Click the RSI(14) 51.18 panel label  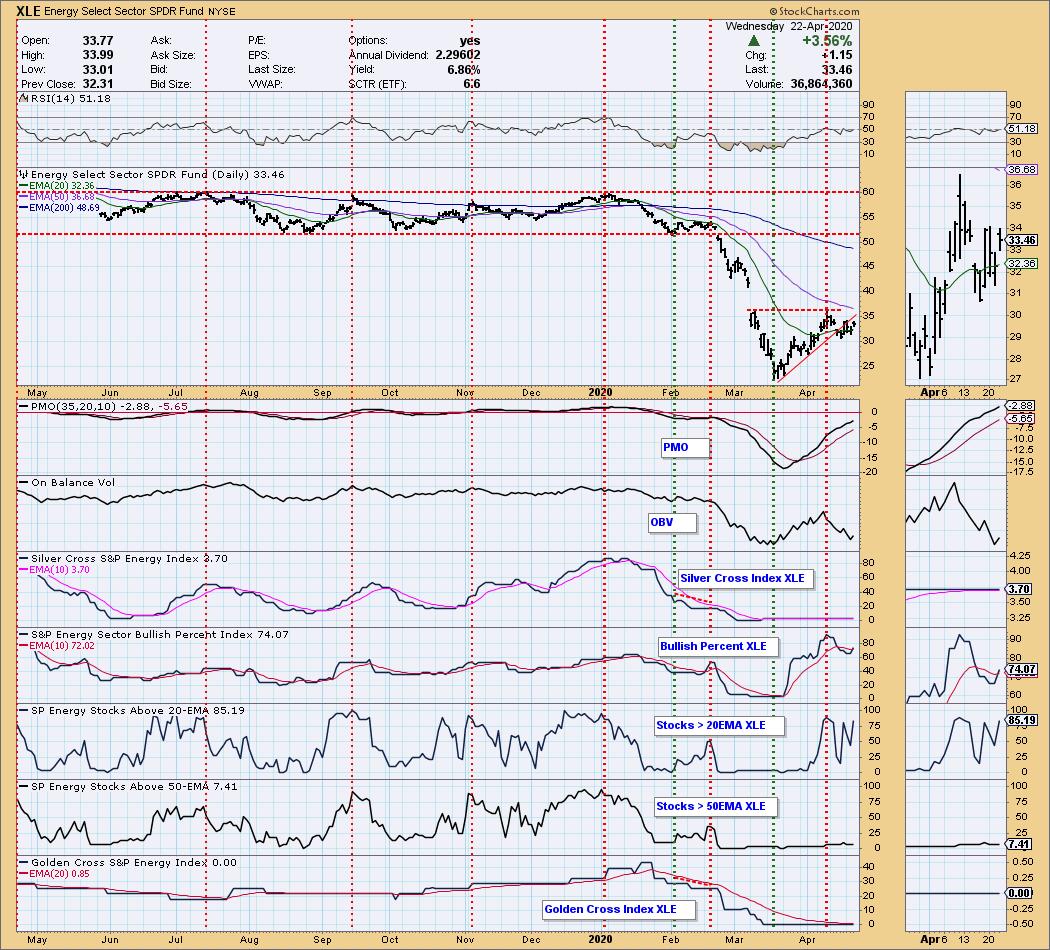(x=70, y=98)
